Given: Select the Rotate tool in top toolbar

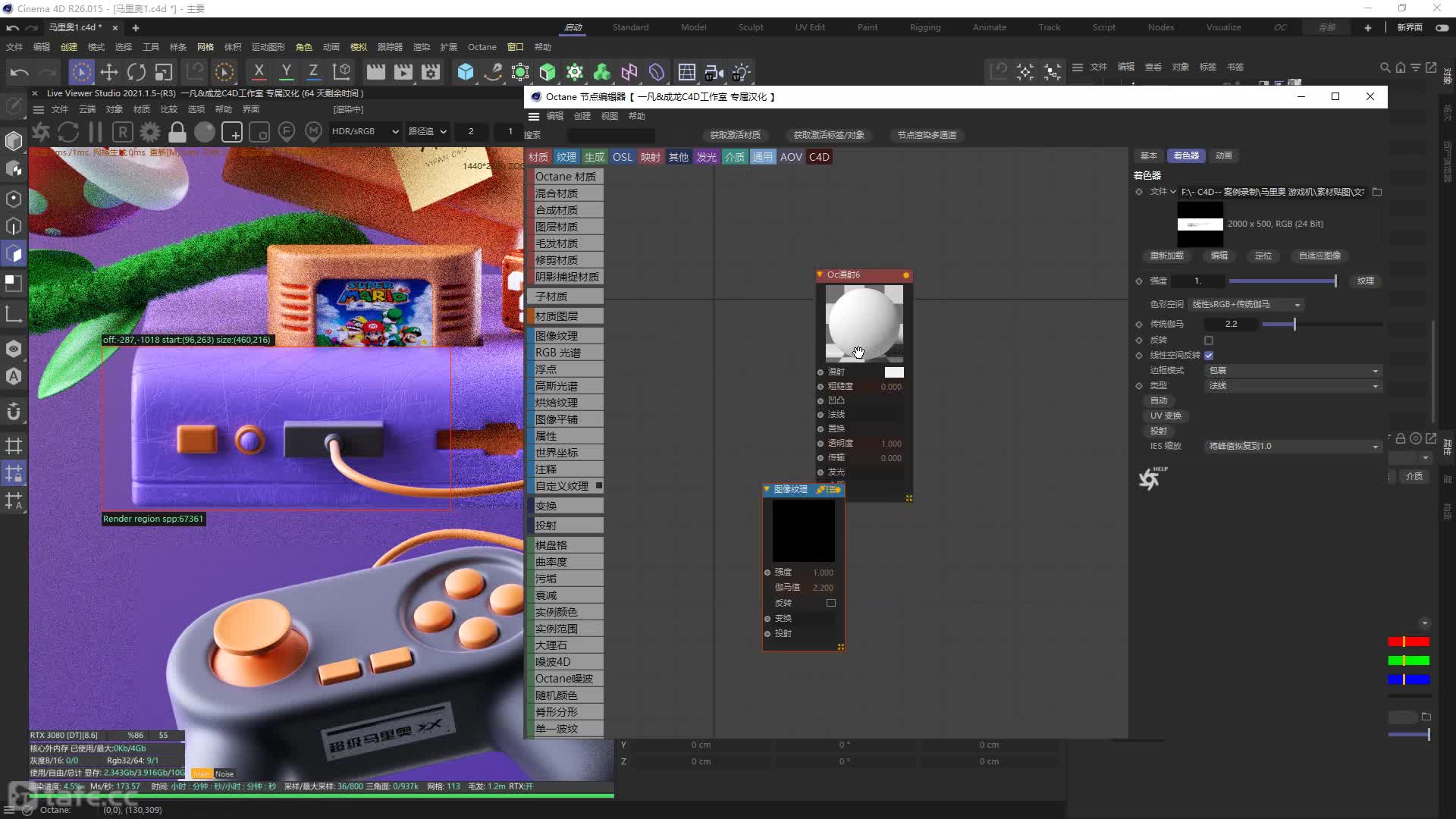Looking at the screenshot, I should [x=136, y=72].
